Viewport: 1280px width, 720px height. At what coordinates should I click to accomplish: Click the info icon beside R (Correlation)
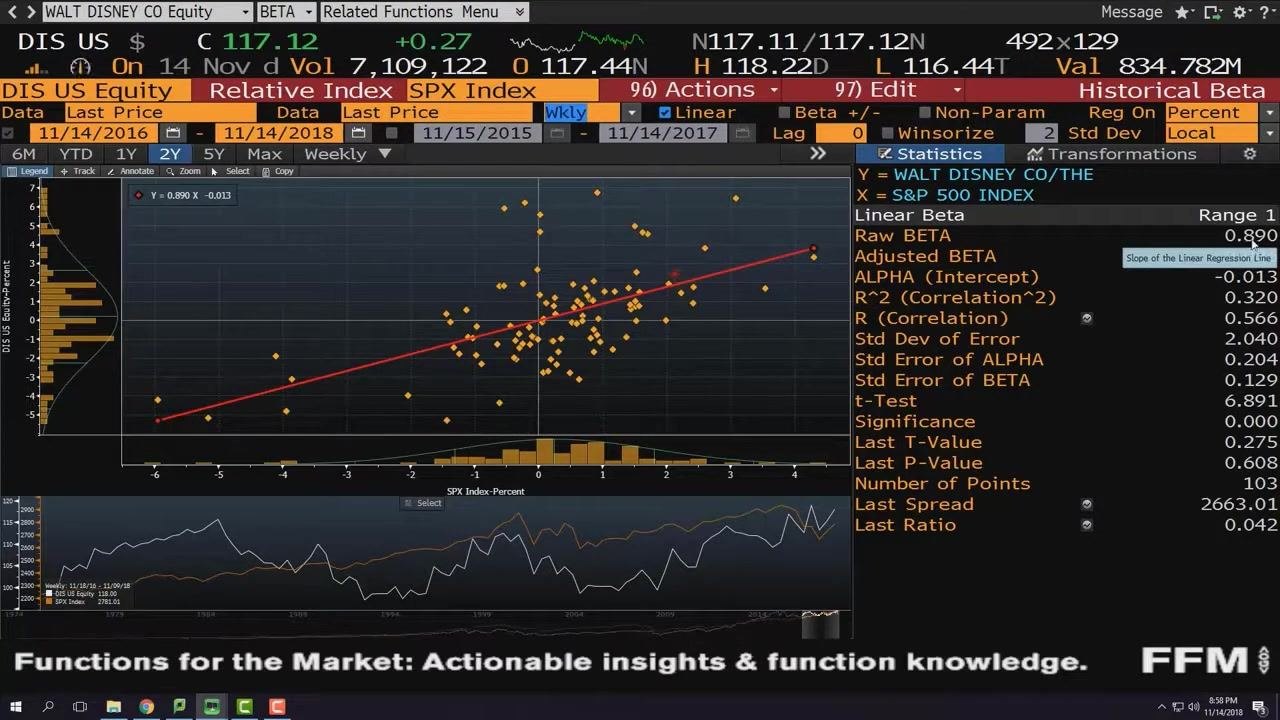tap(1087, 318)
